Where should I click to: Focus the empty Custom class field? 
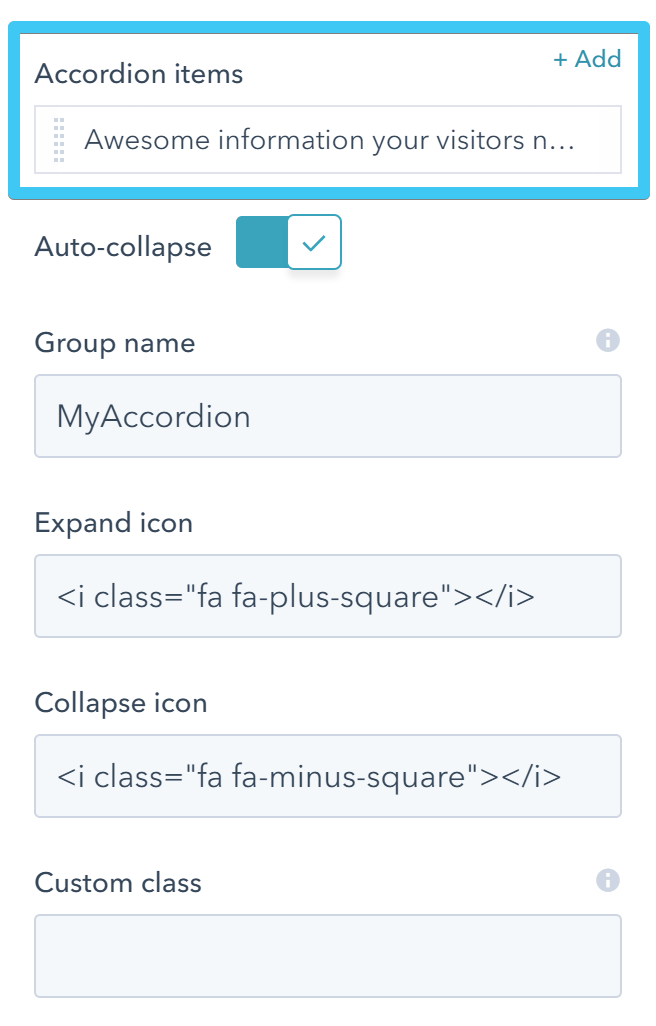[328, 956]
